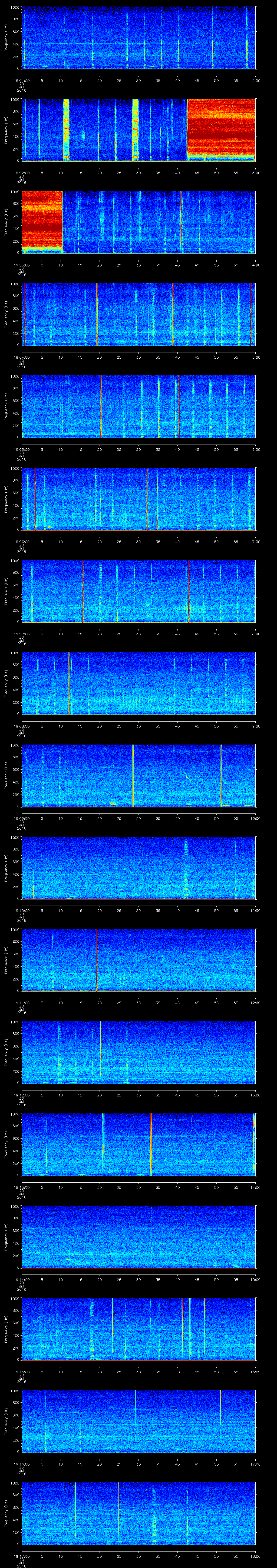Screen dimensions: 277x1568
Task: Select the spectrogram panel starting at 19:02:00
Action: [138, 130]
